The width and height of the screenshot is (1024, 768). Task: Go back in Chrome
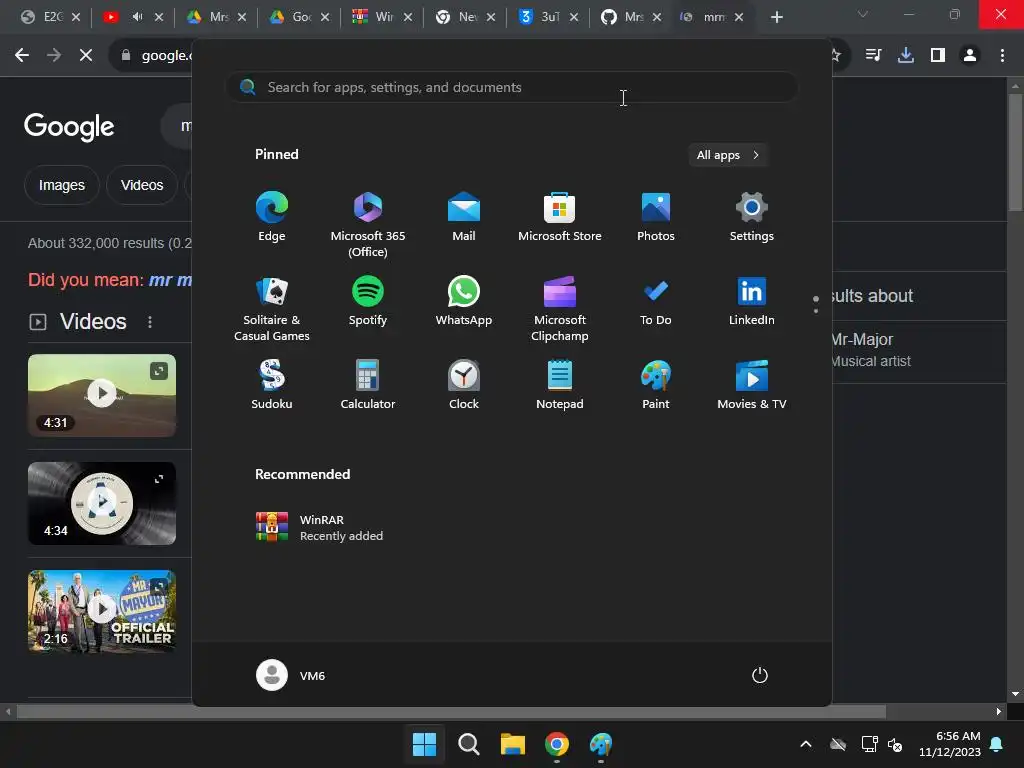(22, 56)
